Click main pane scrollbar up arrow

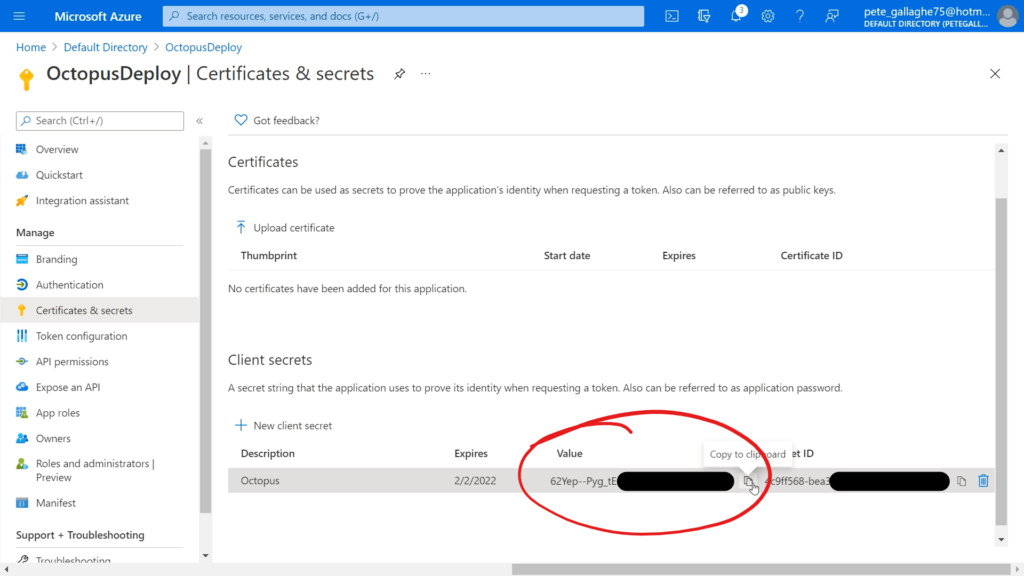pyautogui.click(x=1001, y=150)
